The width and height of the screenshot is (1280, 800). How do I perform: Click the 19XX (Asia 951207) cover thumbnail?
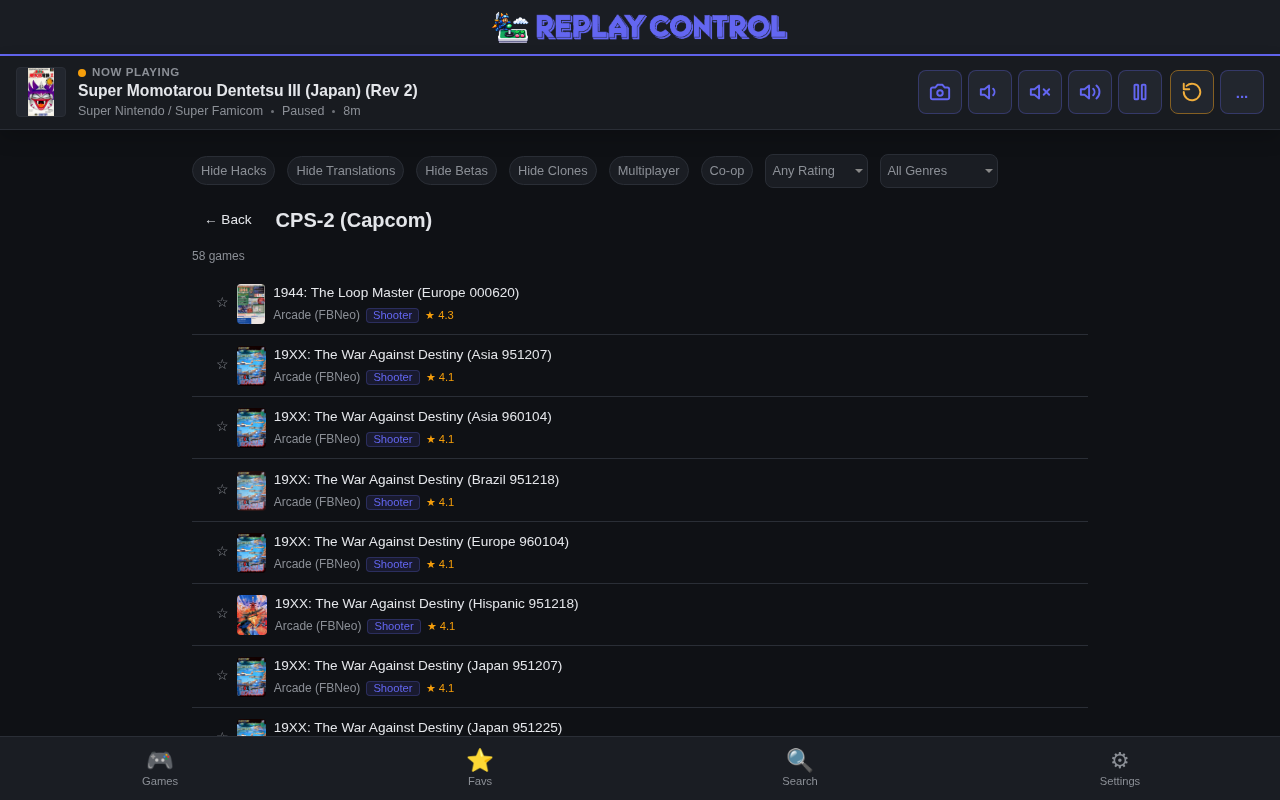pos(251,366)
